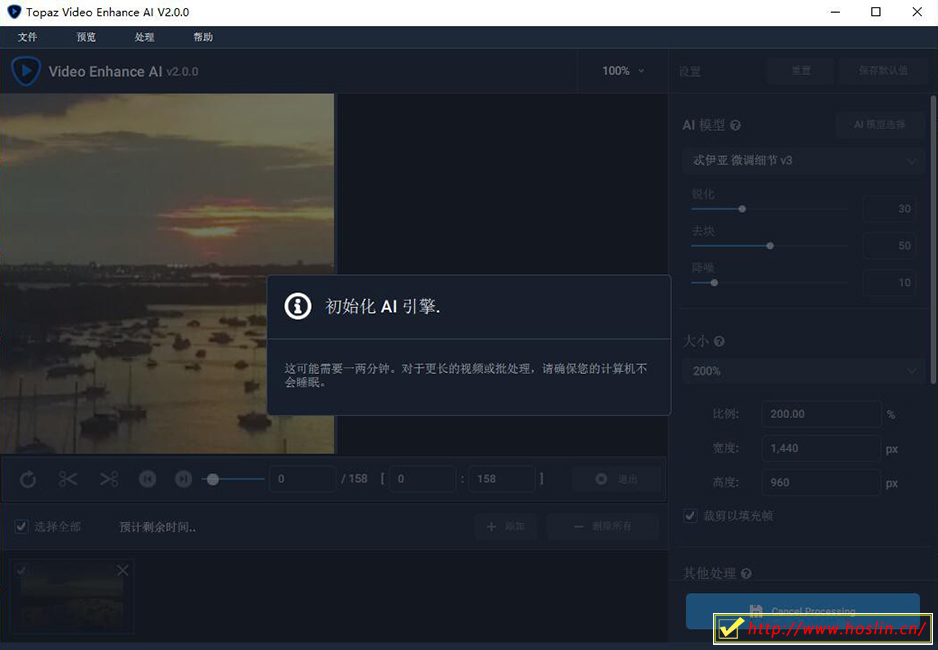This screenshot has width=938, height=650.
Task: Click the 大小 help question icon
Action: 719,341
